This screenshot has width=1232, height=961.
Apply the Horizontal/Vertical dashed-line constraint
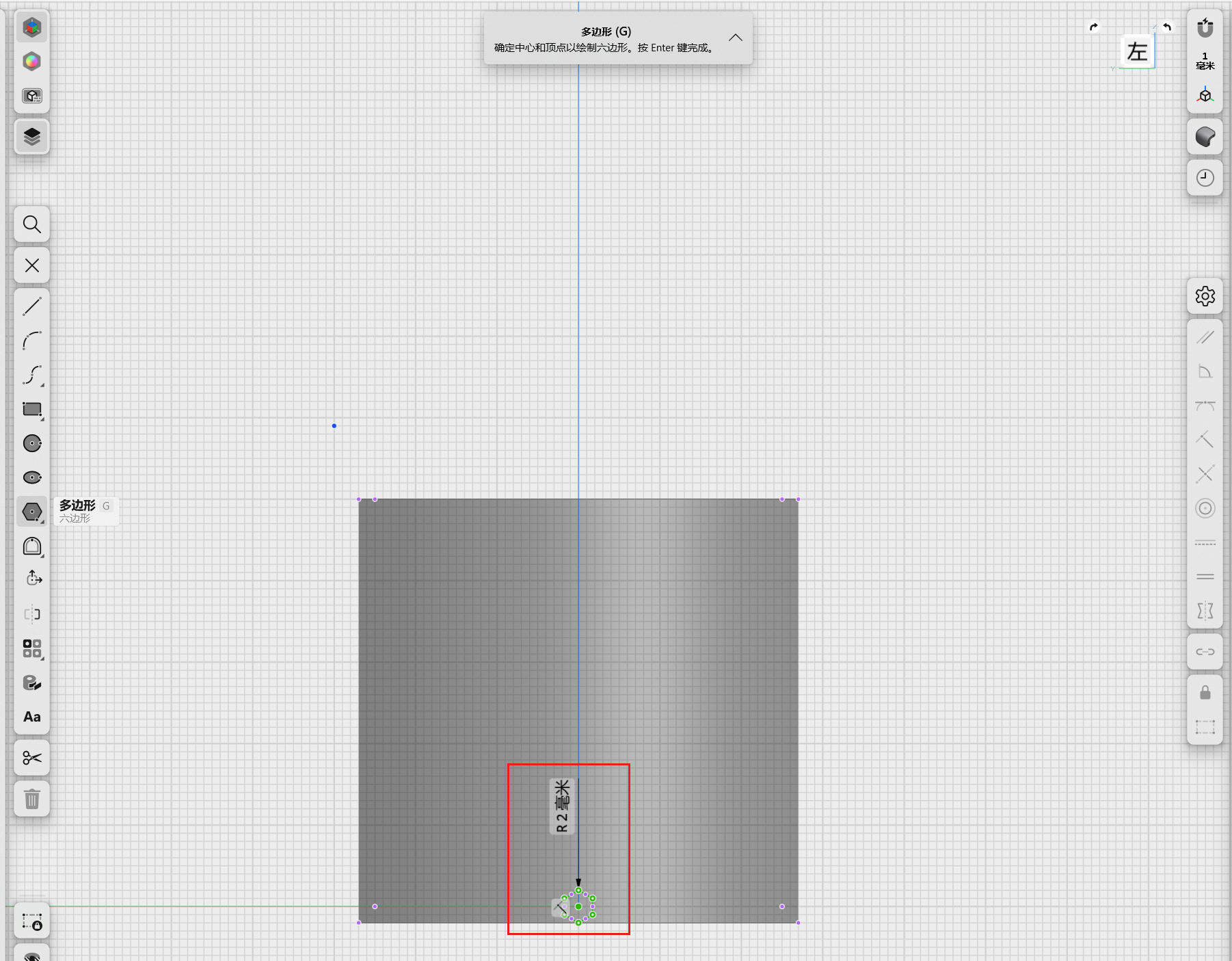1205,542
